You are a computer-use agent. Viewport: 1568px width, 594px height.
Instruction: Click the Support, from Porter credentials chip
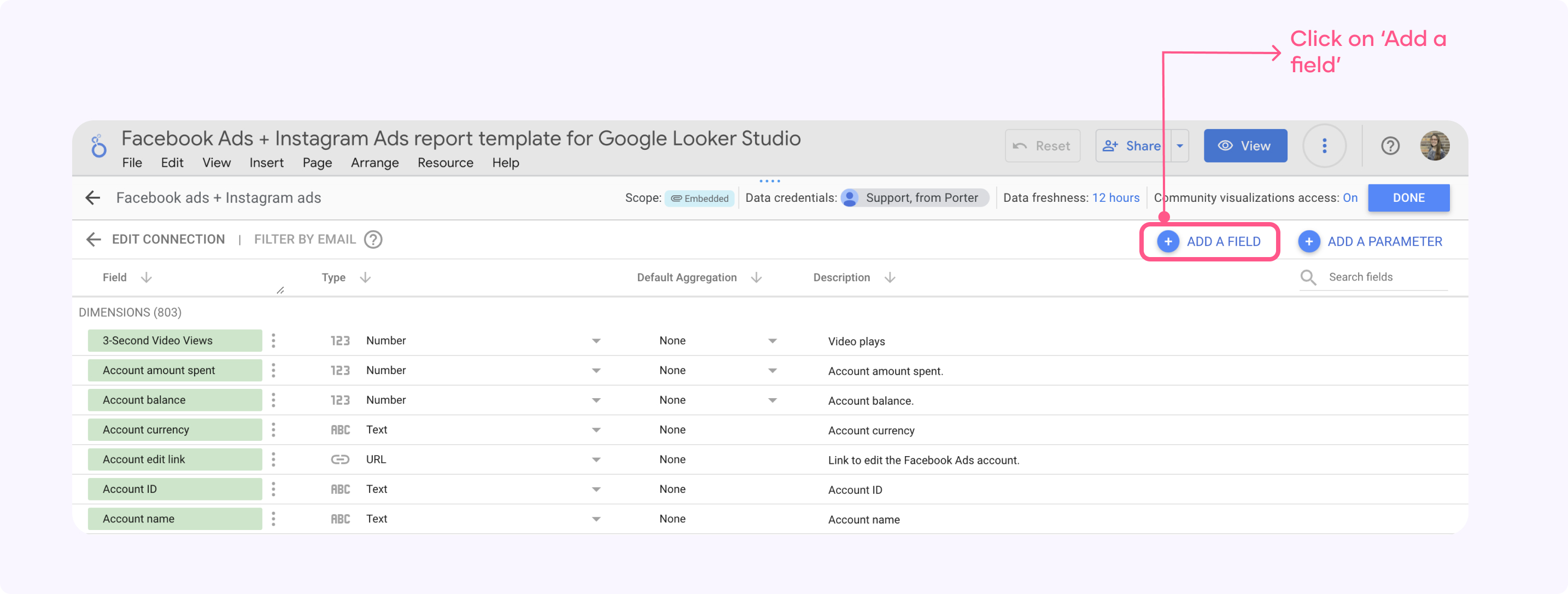click(x=914, y=198)
